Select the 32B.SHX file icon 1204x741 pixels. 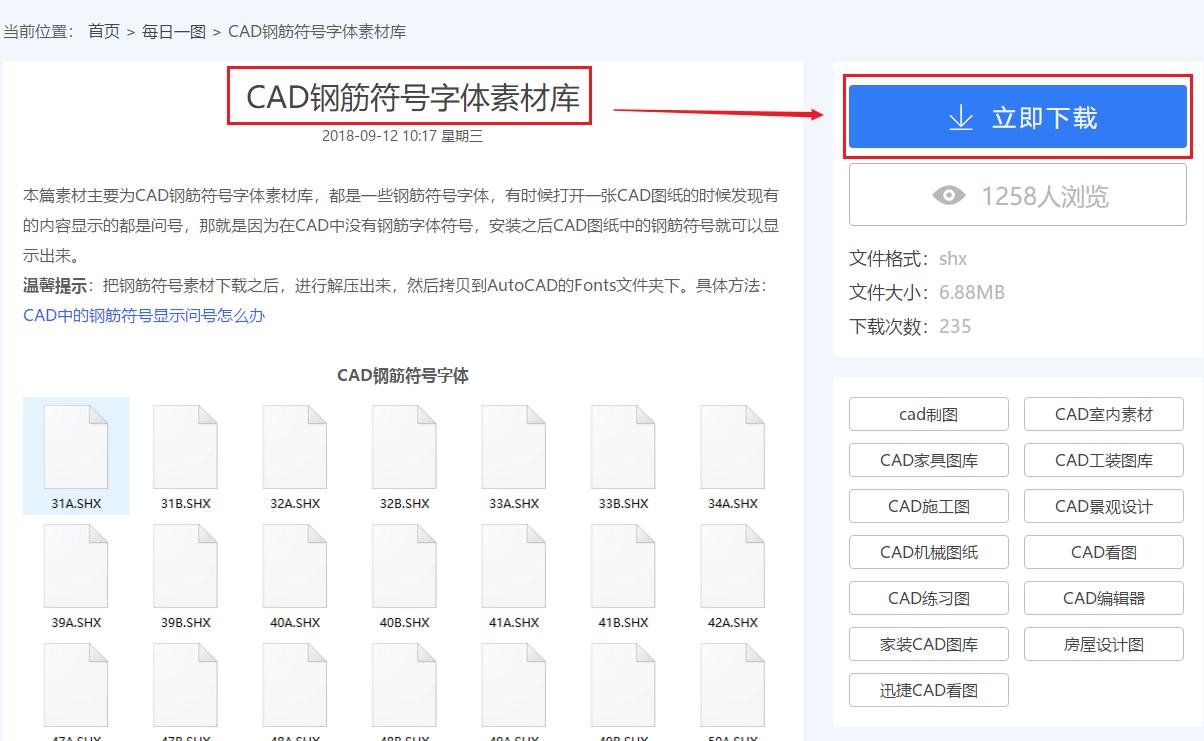(x=403, y=447)
